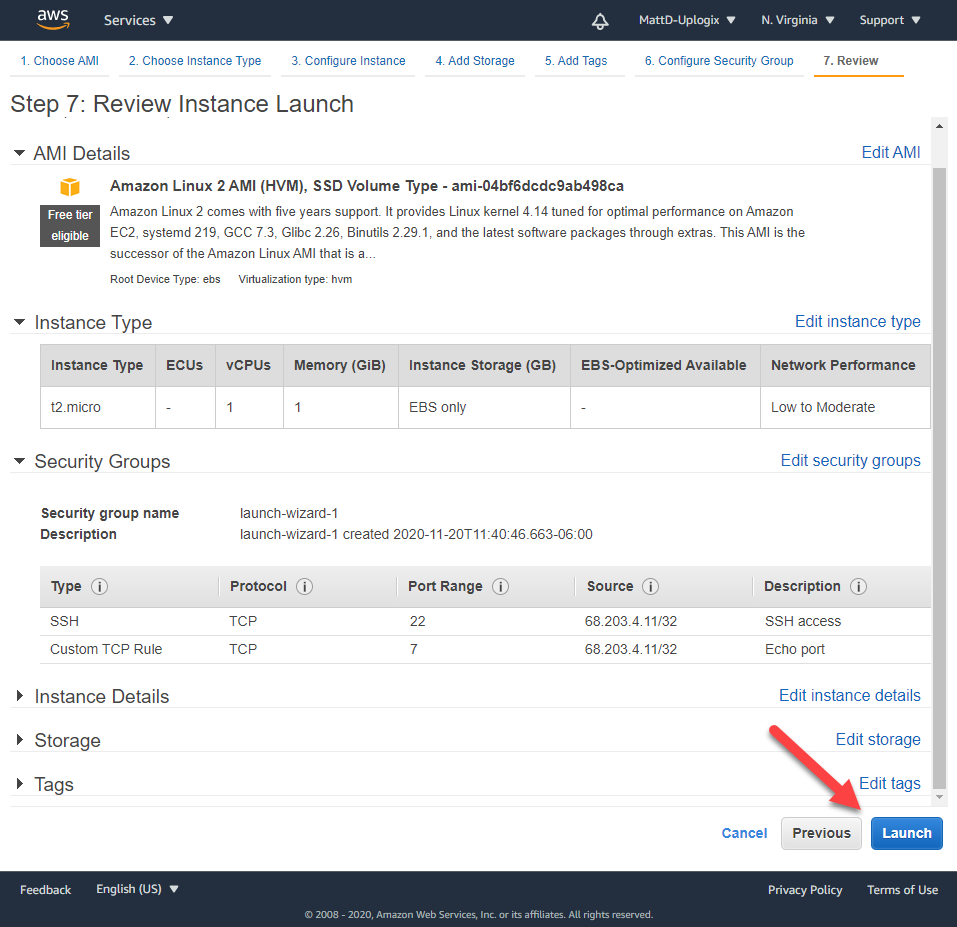This screenshot has height=927, width=957.
Task: Click info icon beside Protocol column
Action: (x=305, y=587)
